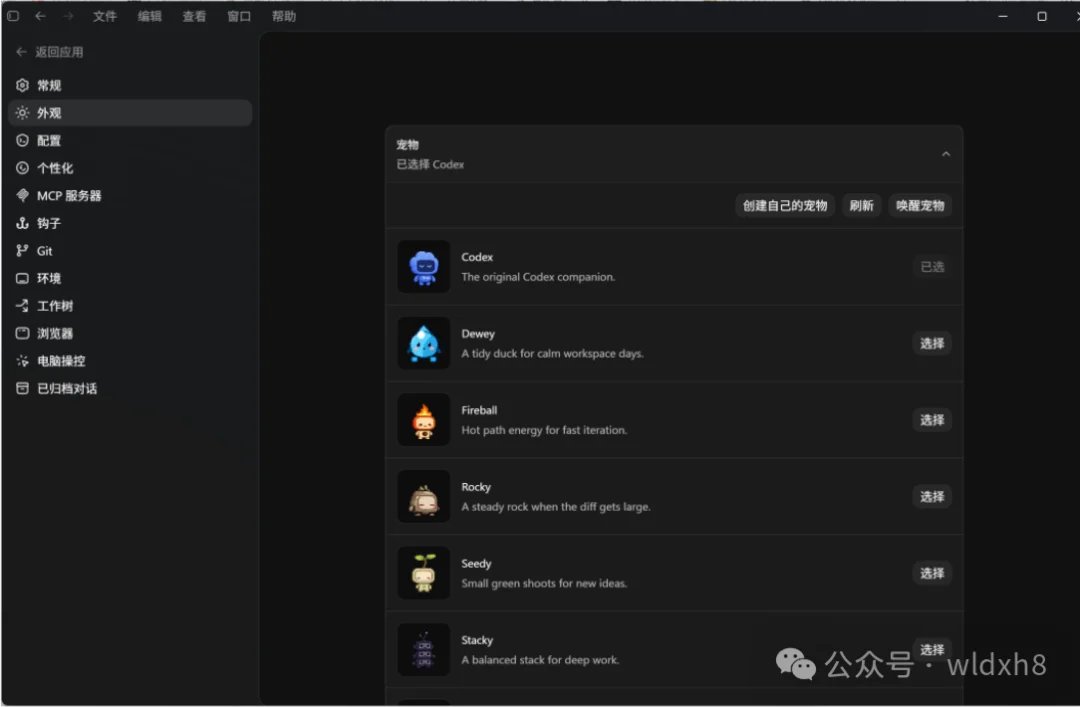The width and height of the screenshot is (1080, 707).
Task: Click the 已选择 Codex status text
Action: pos(430,164)
